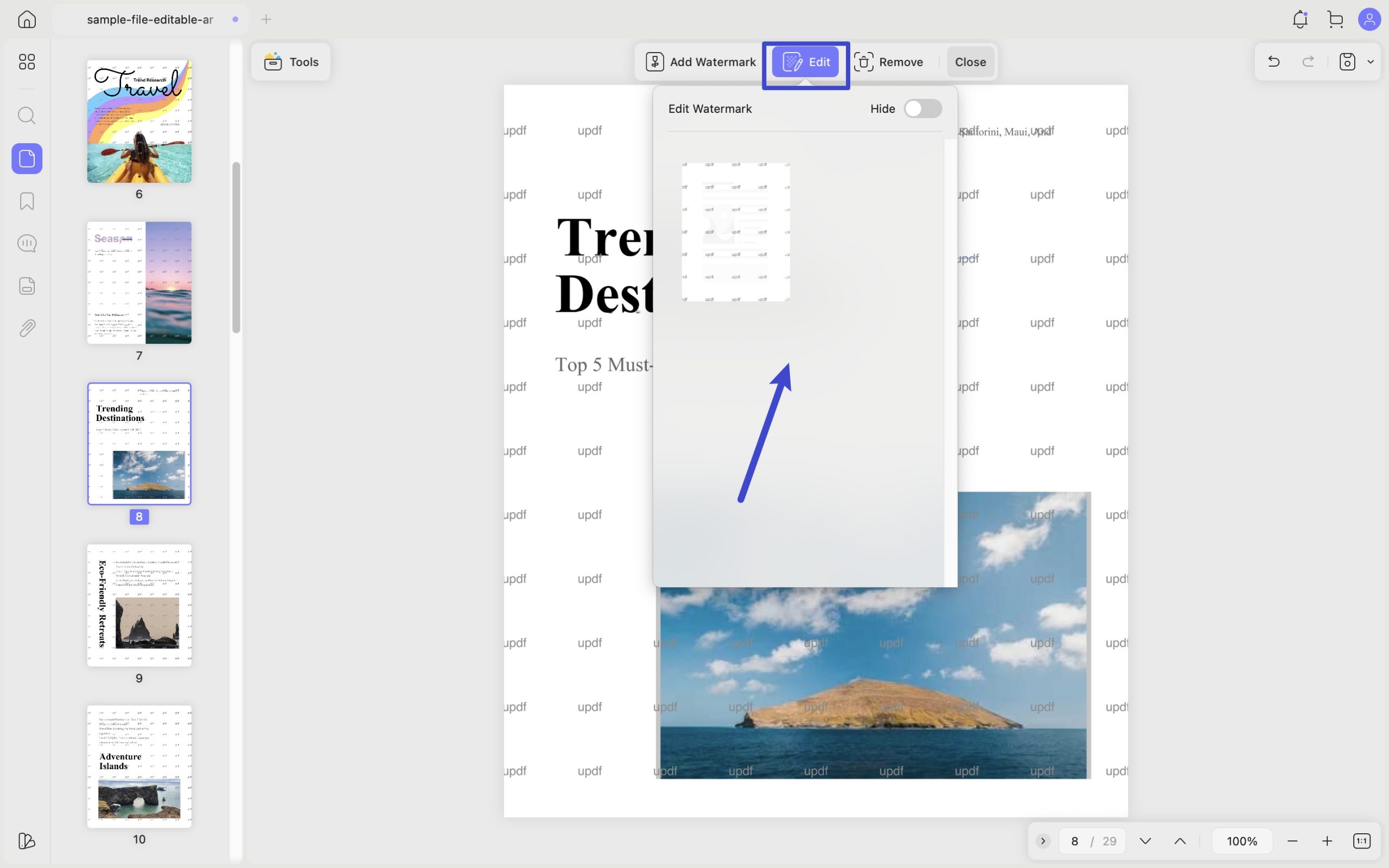Switch to sample-file-editable tab

pyautogui.click(x=150, y=19)
